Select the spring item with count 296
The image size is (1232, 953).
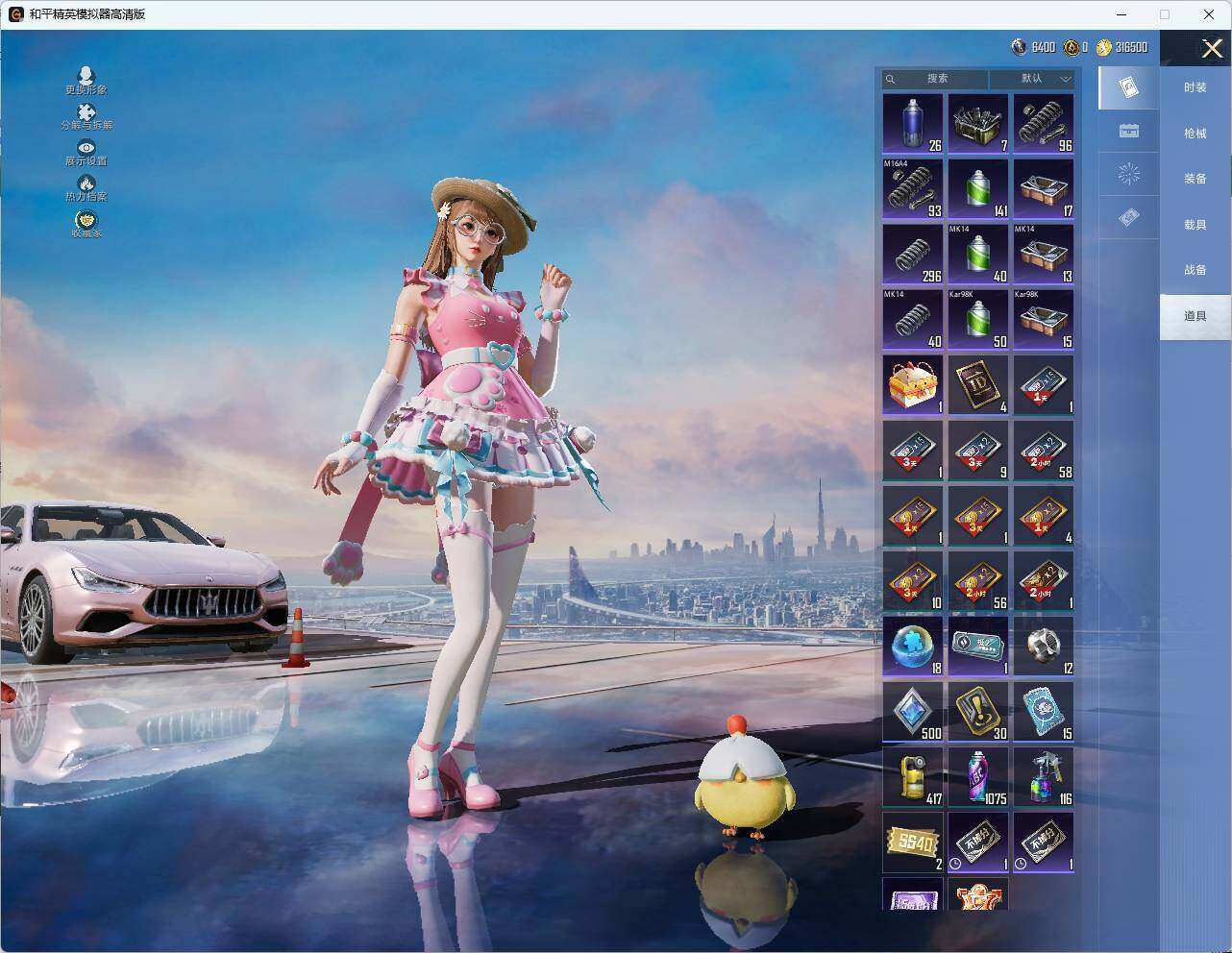913,255
